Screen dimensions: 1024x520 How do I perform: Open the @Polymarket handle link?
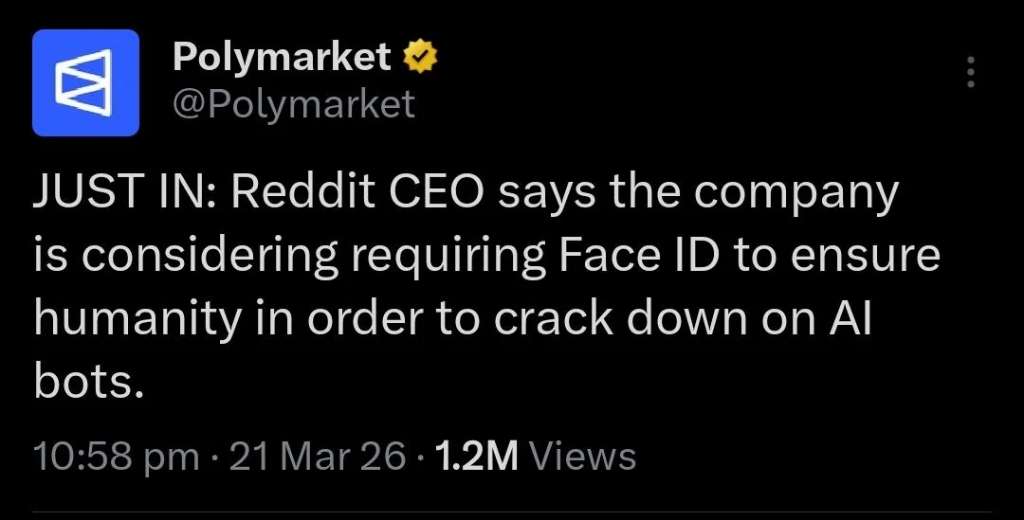coord(293,103)
